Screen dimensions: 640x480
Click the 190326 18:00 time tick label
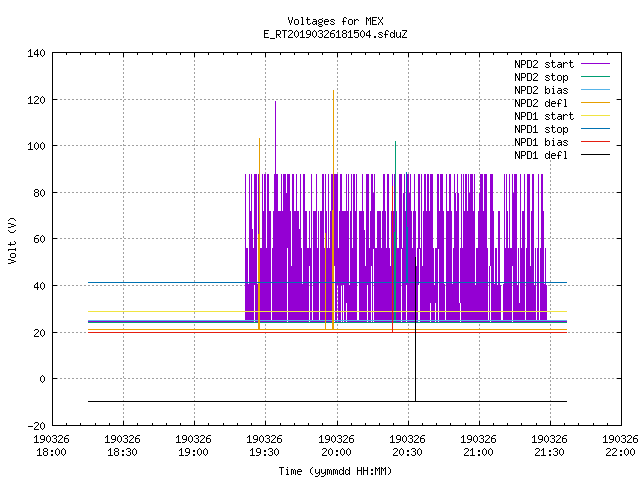click(x=51, y=445)
